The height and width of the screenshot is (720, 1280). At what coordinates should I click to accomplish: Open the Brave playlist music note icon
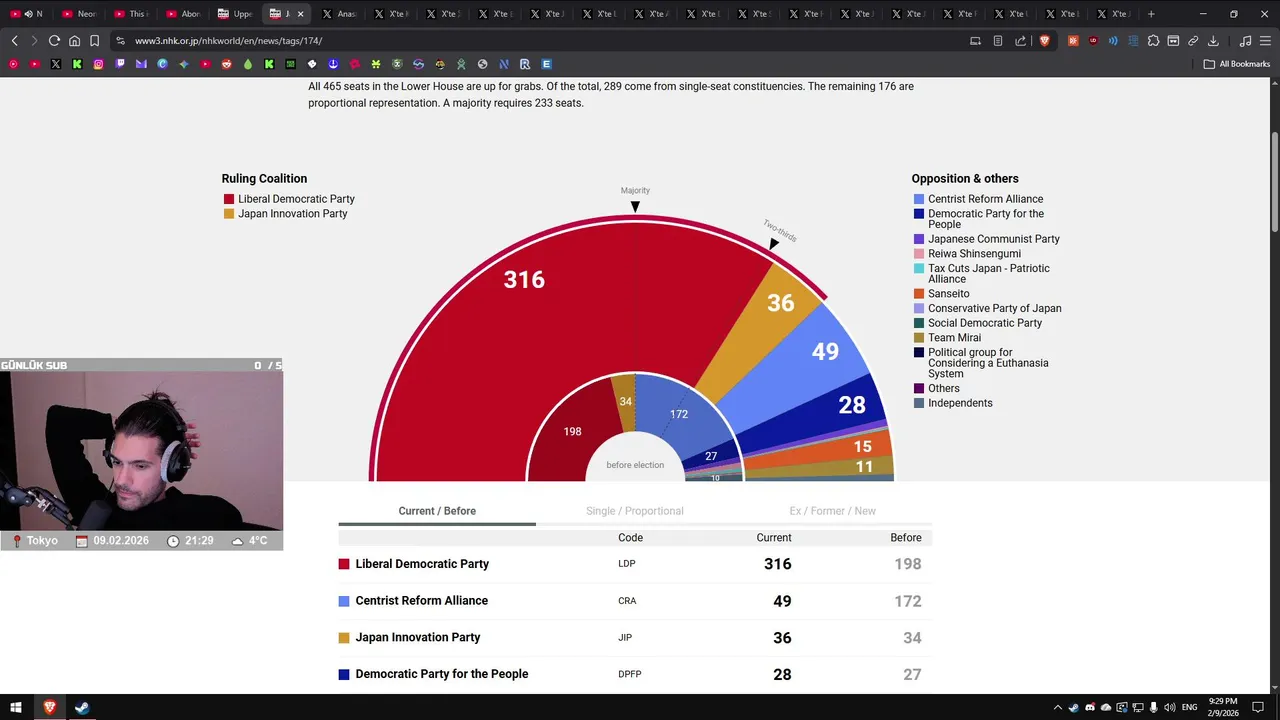coord(1245,41)
